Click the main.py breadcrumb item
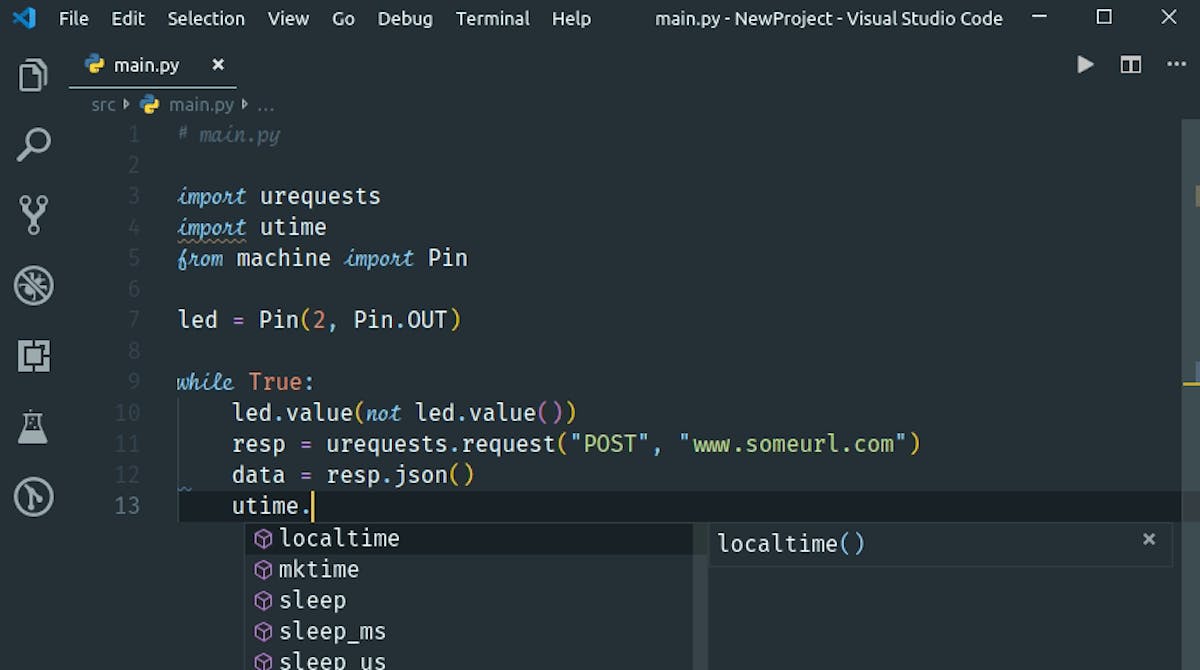The image size is (1200, 670). click(200, 104)
